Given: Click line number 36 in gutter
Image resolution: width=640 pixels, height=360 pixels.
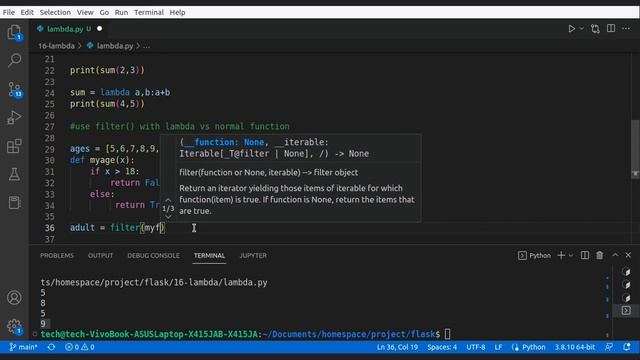Looking at the screenshot, I should 49,228.
